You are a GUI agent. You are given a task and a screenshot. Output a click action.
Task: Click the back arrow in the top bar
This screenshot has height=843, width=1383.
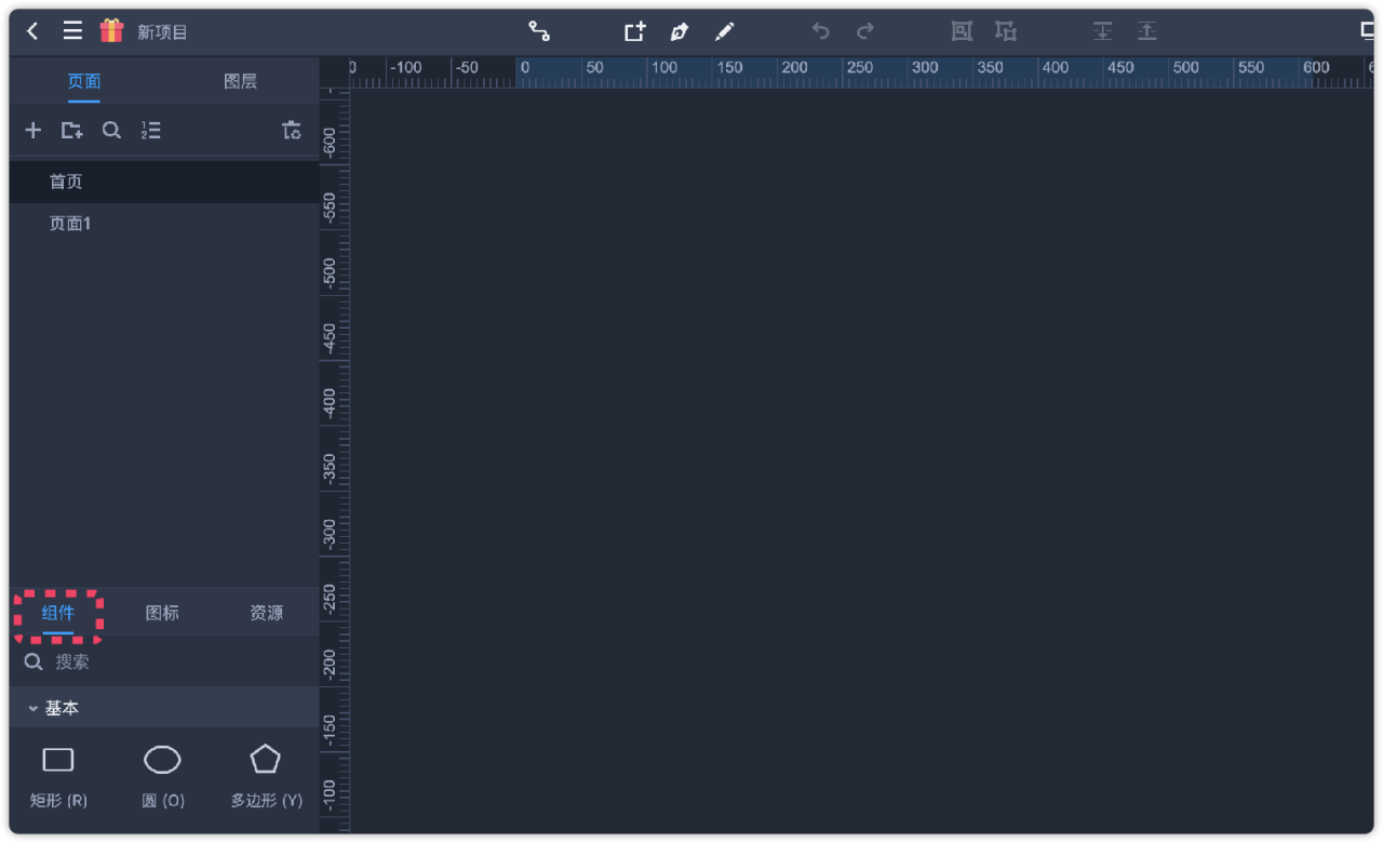point(32,31)
